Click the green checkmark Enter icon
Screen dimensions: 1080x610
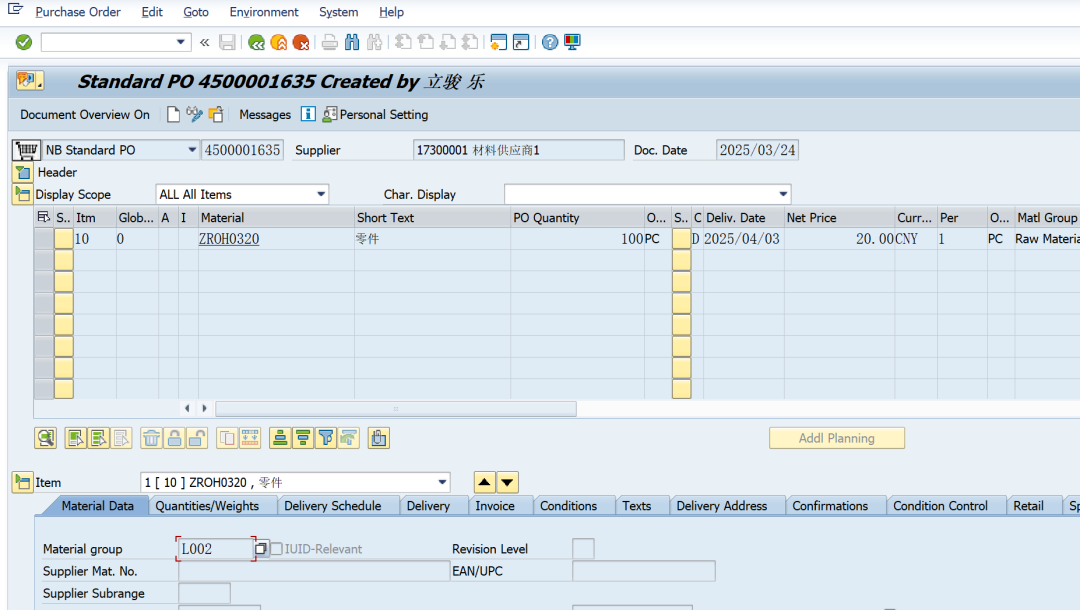[24, 42]
